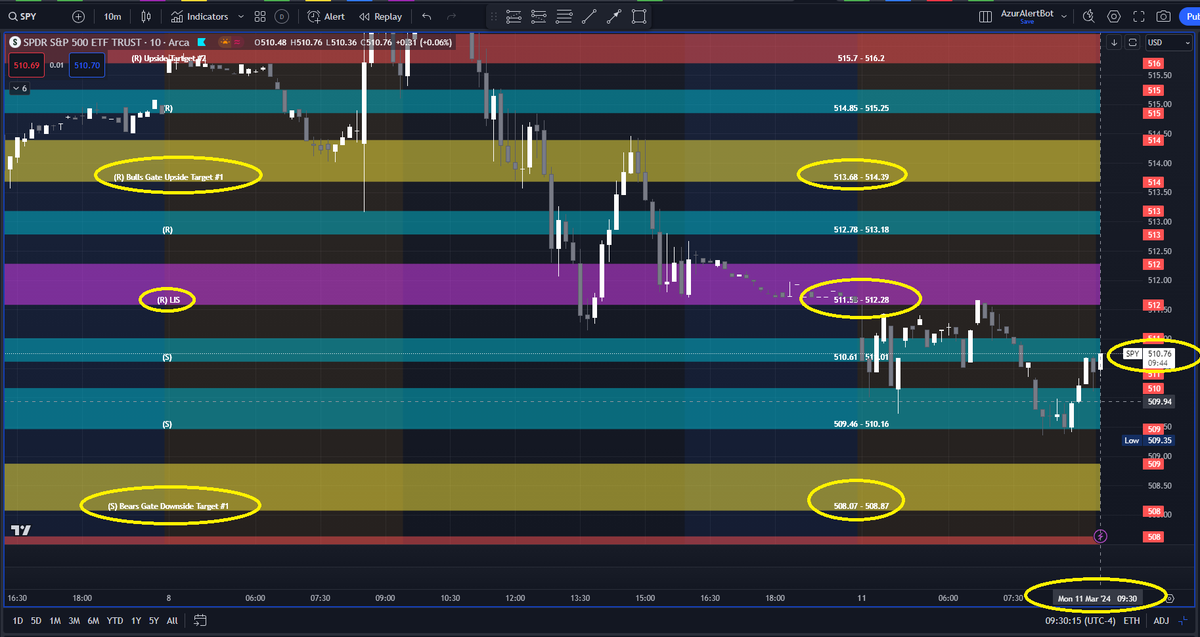Toggle the ADJ adjusted data option
This screenshot has width=1200, height=637.
pos(1162,620)
